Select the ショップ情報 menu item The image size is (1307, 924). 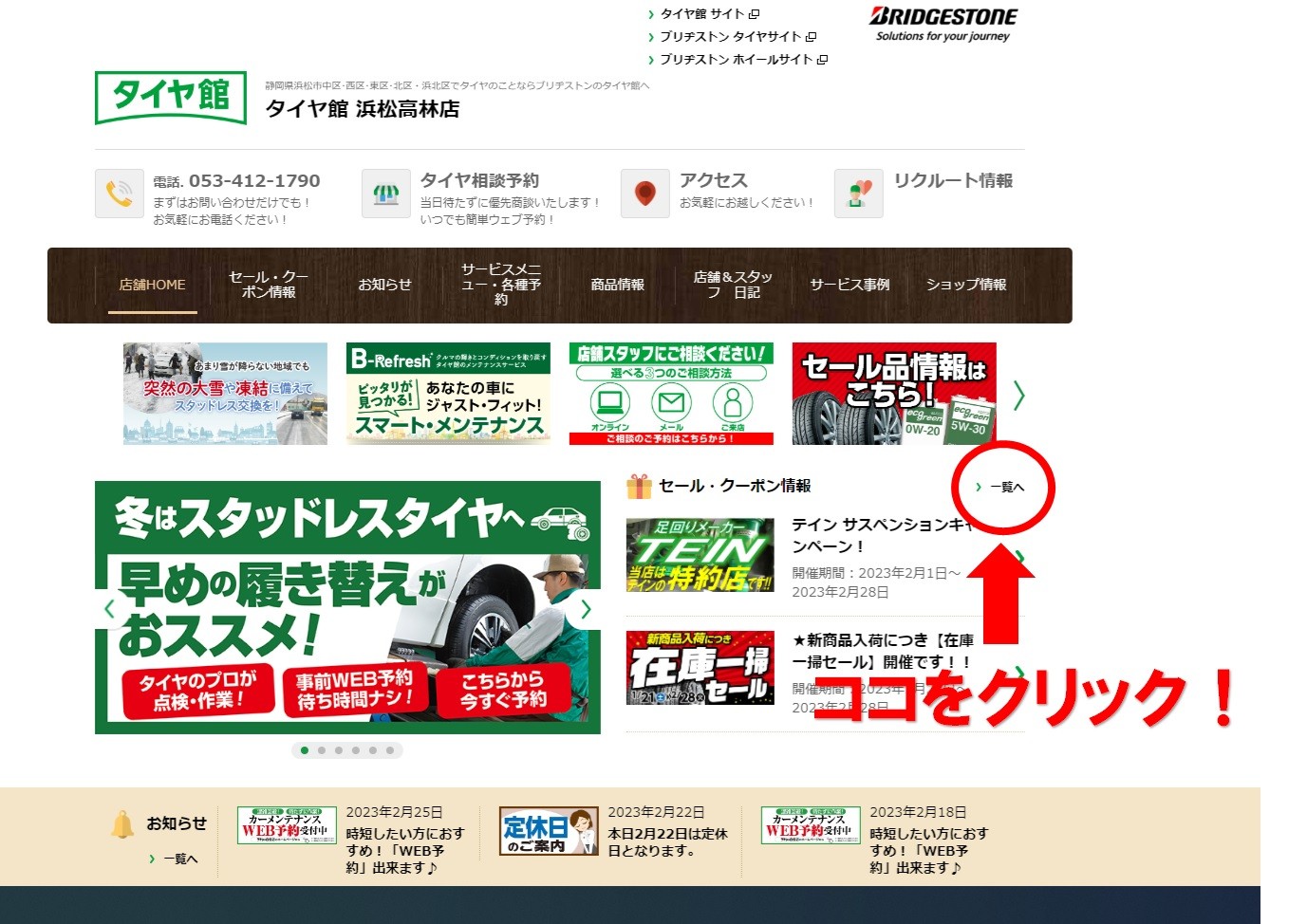[966, 285]
